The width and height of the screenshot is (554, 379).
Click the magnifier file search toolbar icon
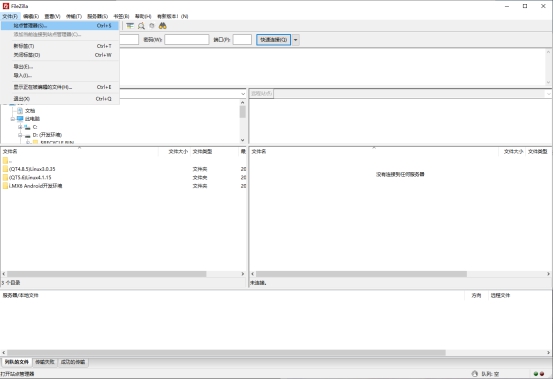141,26
